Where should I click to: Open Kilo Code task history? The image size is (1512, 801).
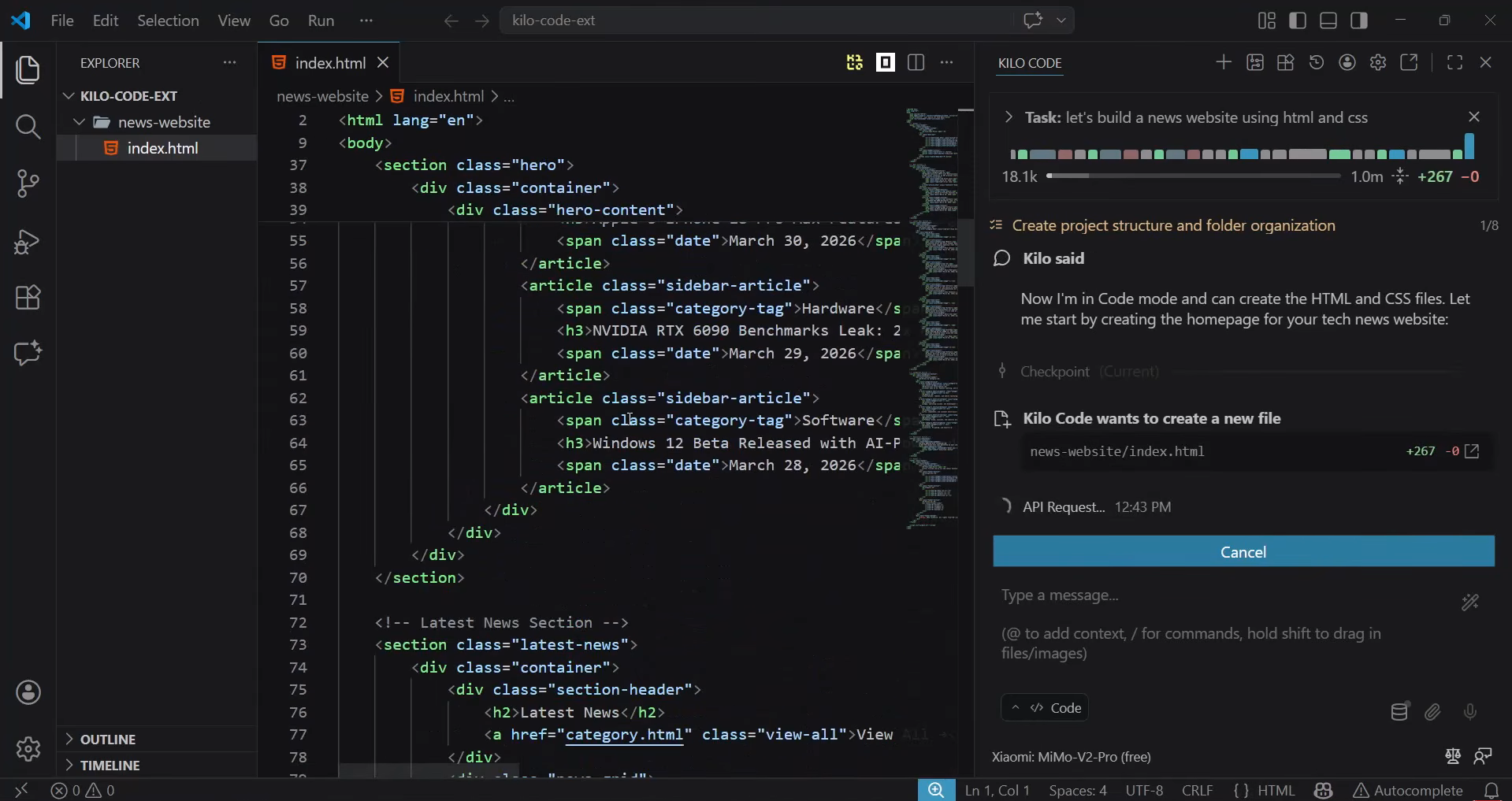[1317, 62]
